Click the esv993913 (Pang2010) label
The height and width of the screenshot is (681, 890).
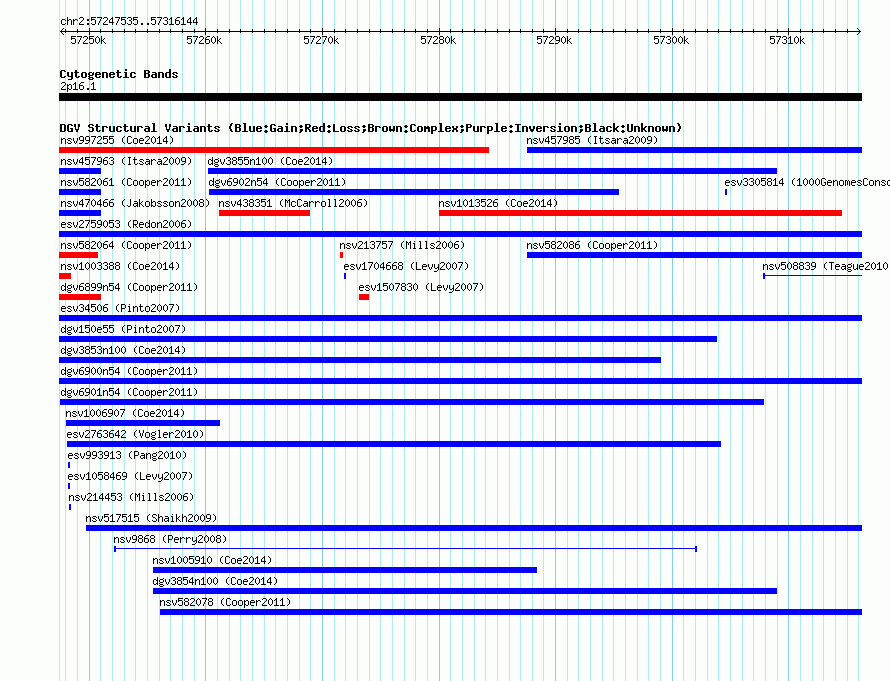(x=127, y=455)
